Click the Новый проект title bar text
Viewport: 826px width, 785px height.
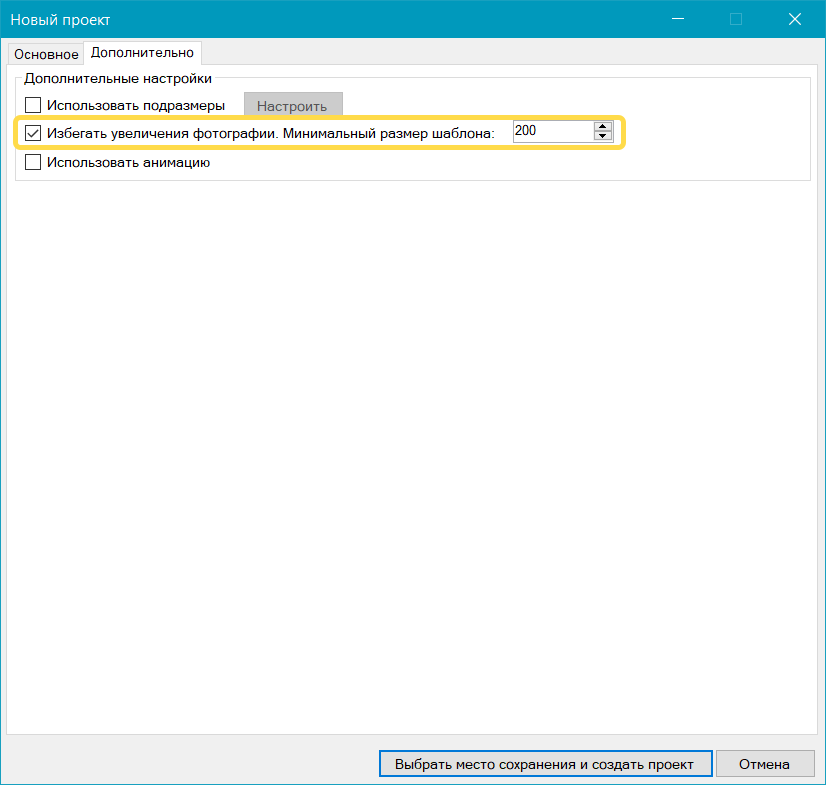61,19
